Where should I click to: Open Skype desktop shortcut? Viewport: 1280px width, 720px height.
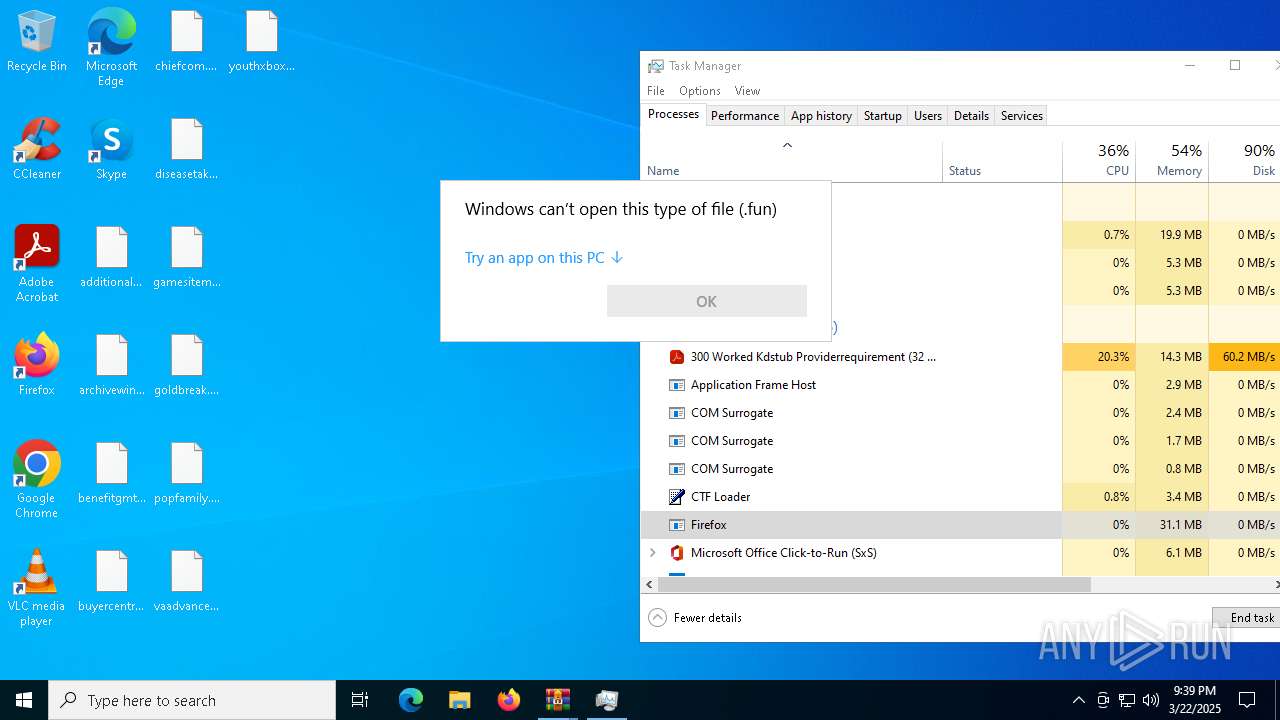(x=111, y=150)
